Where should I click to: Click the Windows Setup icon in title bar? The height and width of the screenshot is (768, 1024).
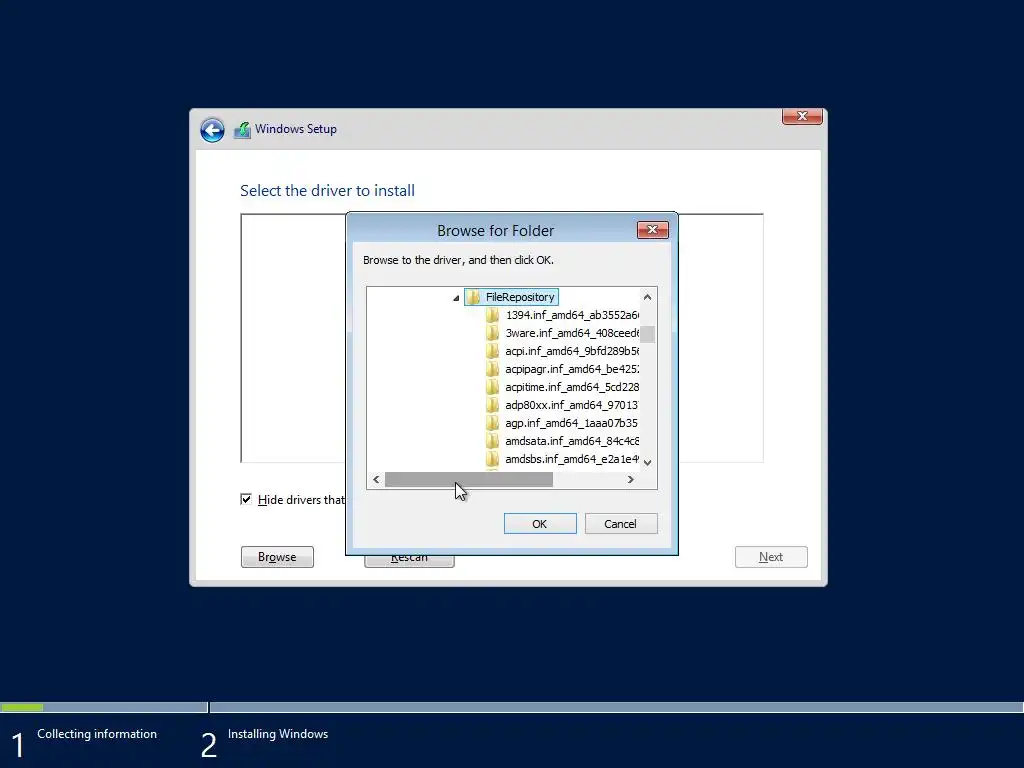tap(242, 130)
